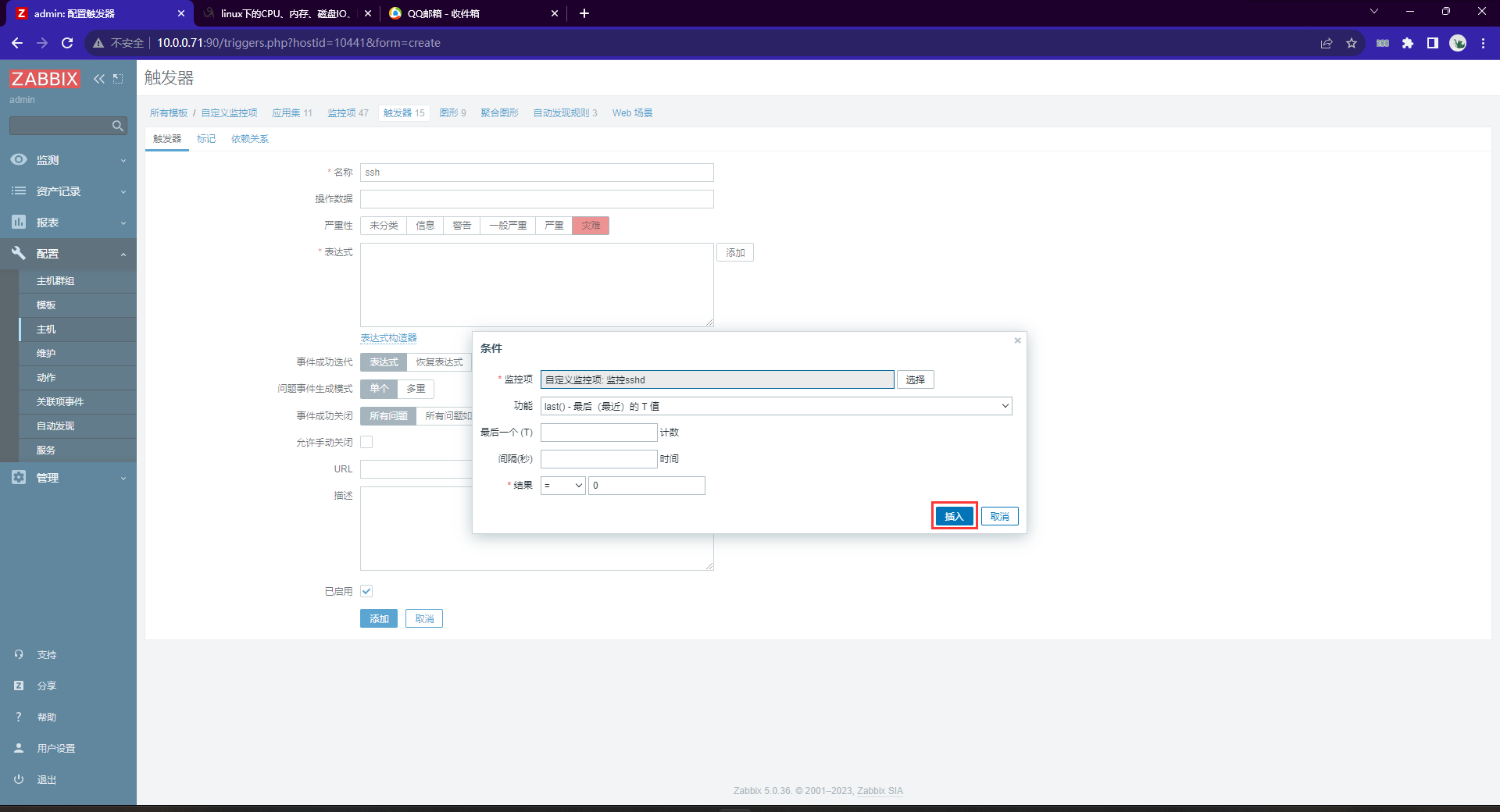Toggle sidebar kiosk mode icon
The height and width of the screenshot is (812, 1500).
pos(118,79)
